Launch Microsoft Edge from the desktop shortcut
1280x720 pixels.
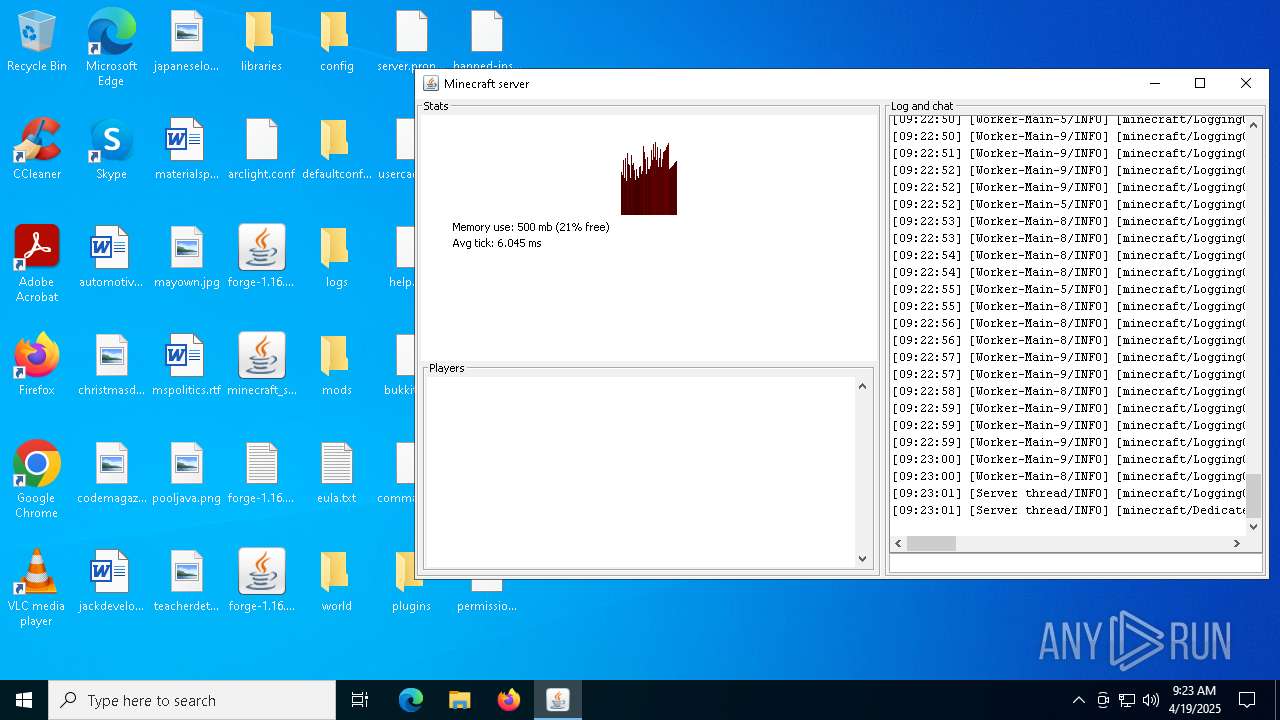[x=111, y=47]
